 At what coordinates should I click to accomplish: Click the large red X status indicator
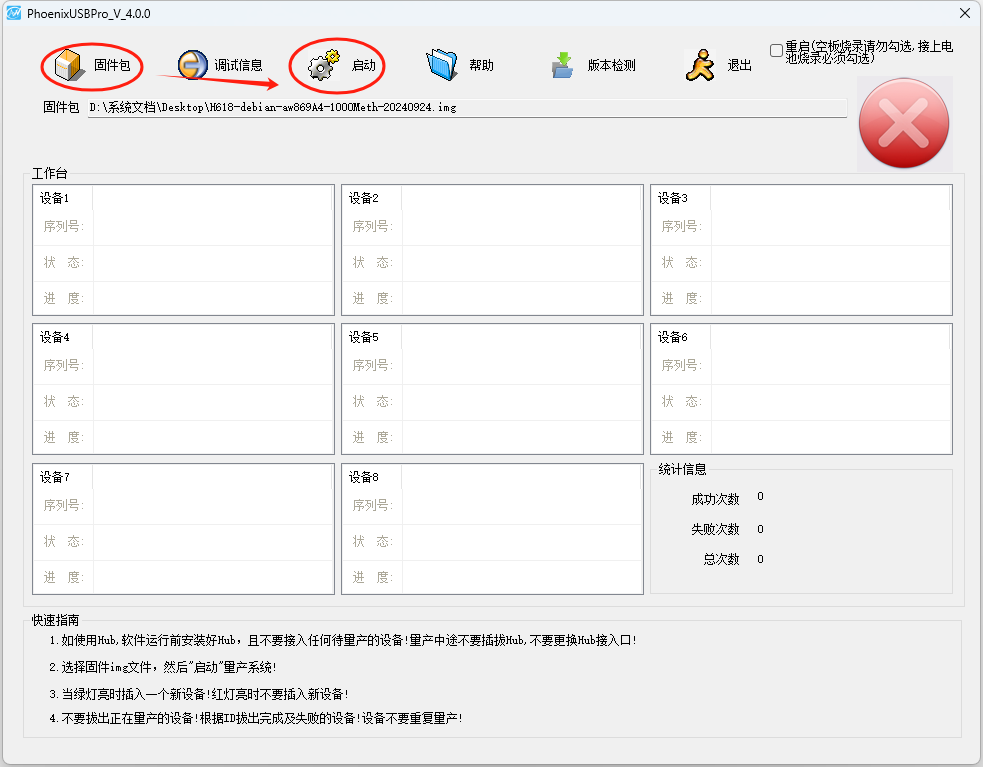[903, 123]
